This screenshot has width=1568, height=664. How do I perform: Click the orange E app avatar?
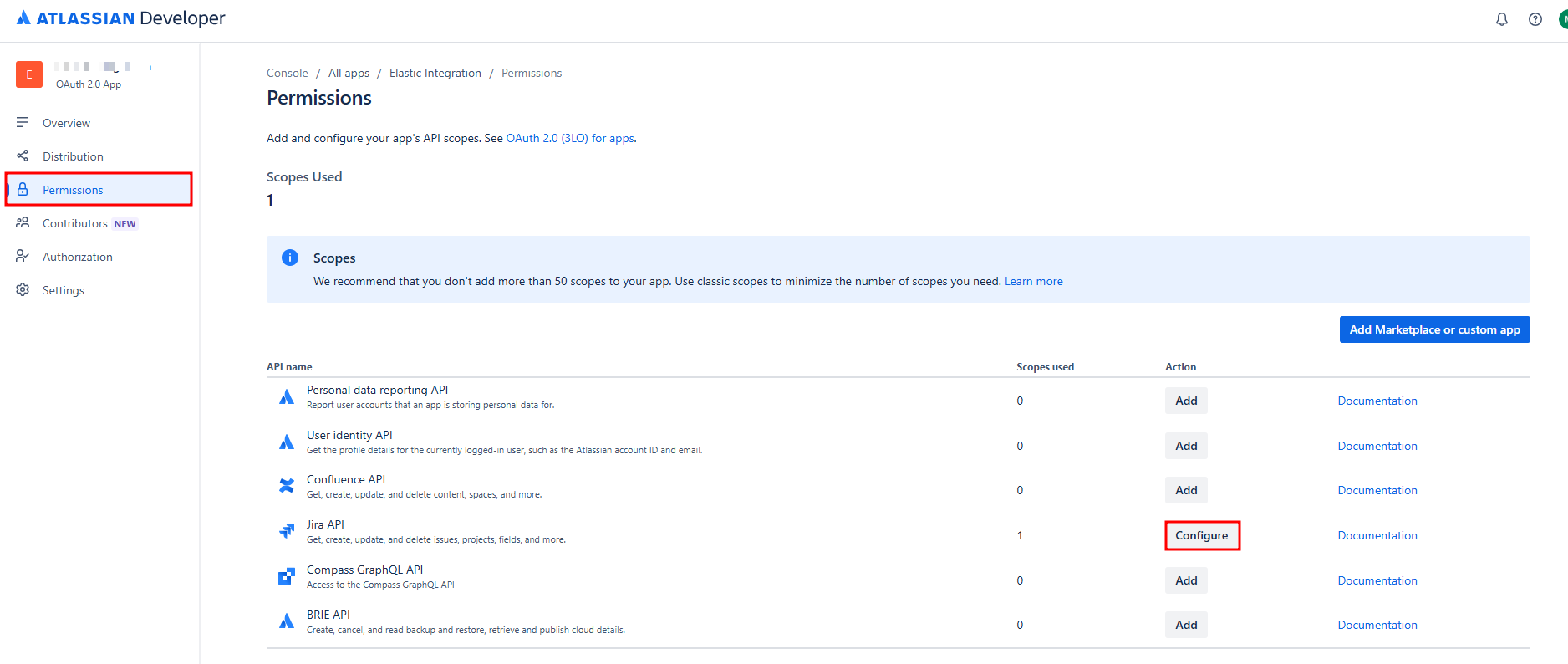coord(29,74)
